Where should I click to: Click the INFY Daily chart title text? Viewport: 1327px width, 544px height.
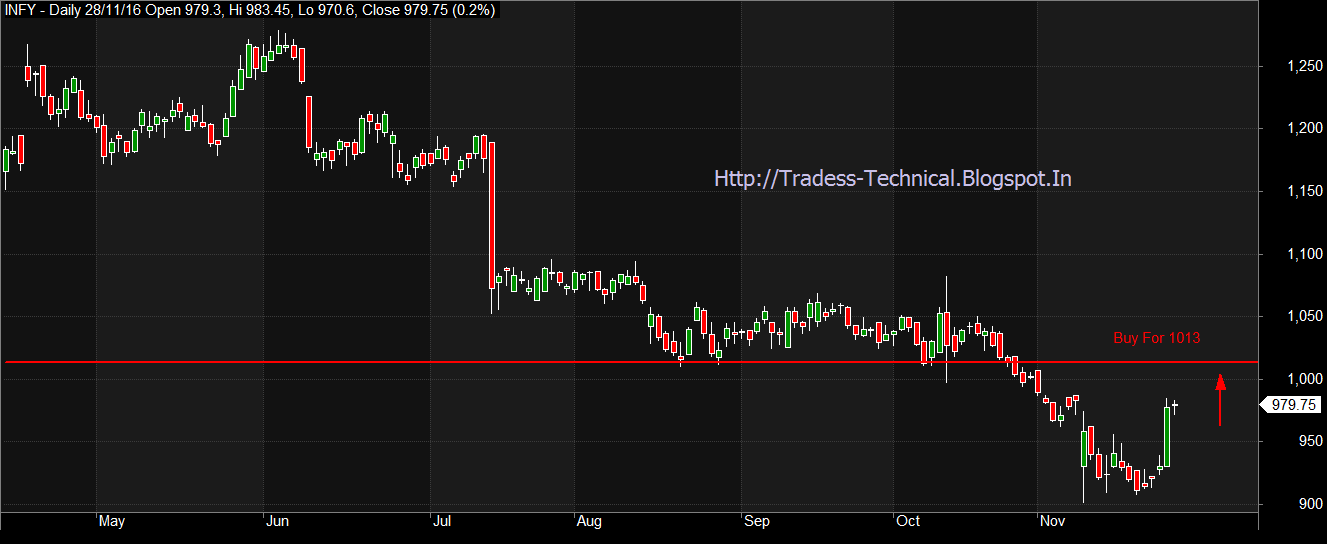tap(248, 10)
